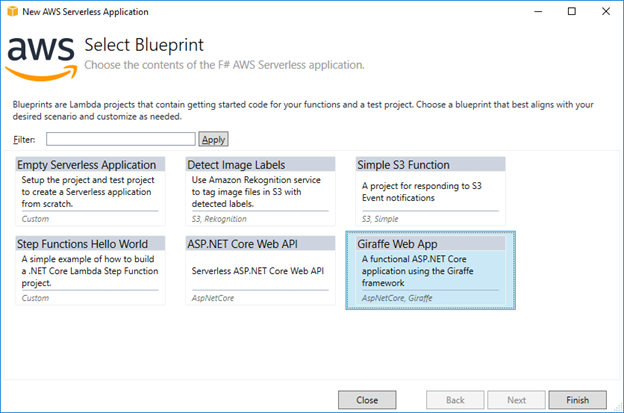The width and height of the screenshot is (624, 413).
Task: Click the orange box window title icon
Action: coord(13,12)
